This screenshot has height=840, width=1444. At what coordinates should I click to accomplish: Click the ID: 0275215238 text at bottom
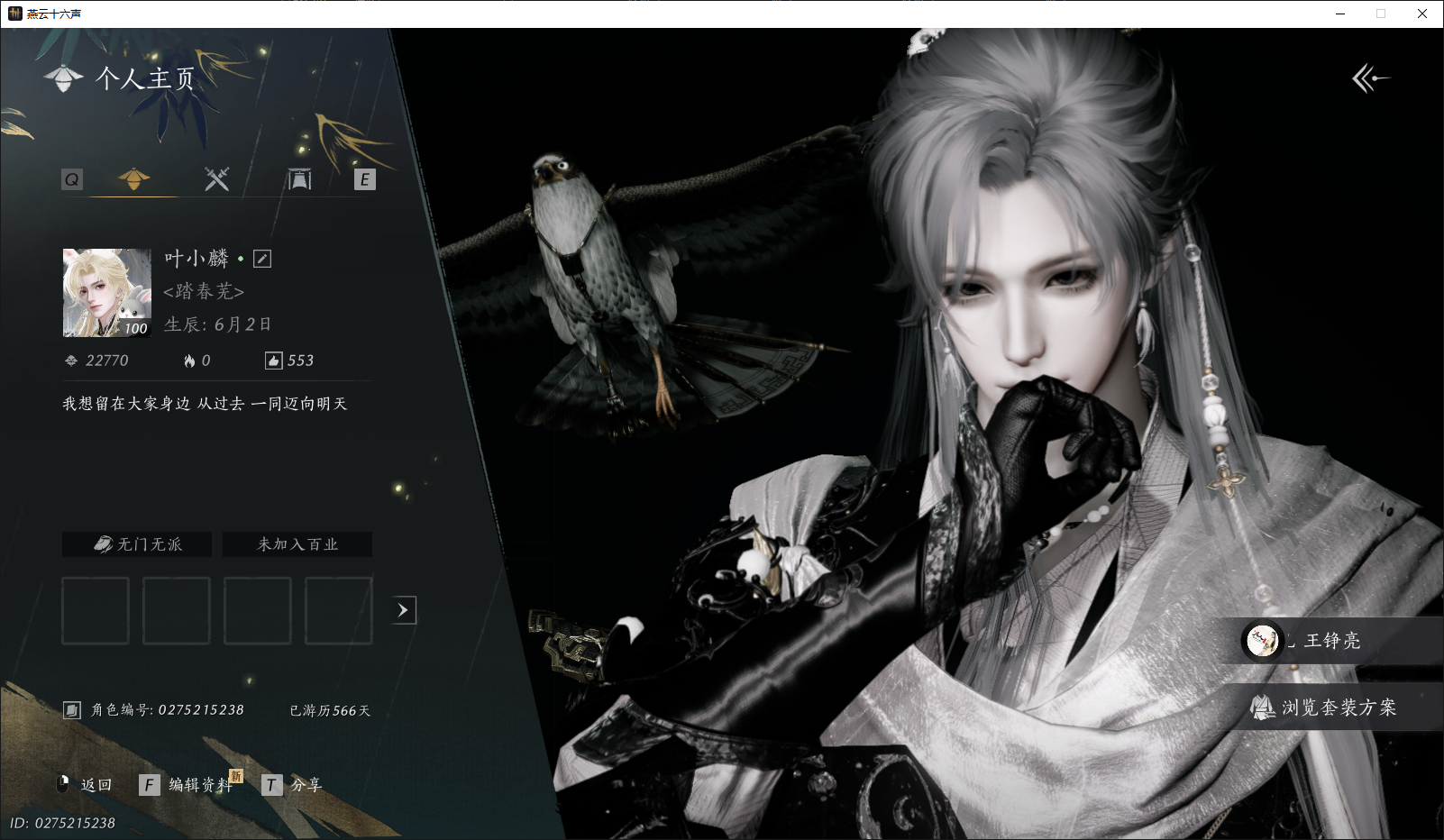pyautogui.click(x=63, y=823)
